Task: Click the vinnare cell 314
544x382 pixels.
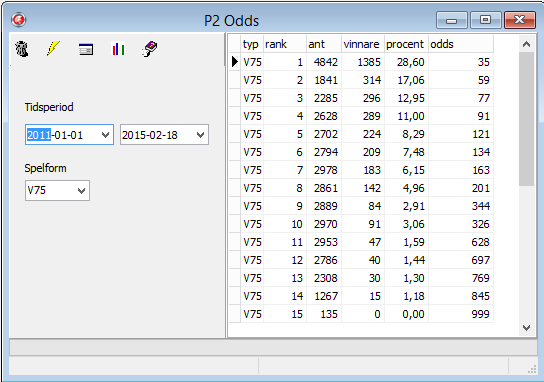Action: point(363,80)
